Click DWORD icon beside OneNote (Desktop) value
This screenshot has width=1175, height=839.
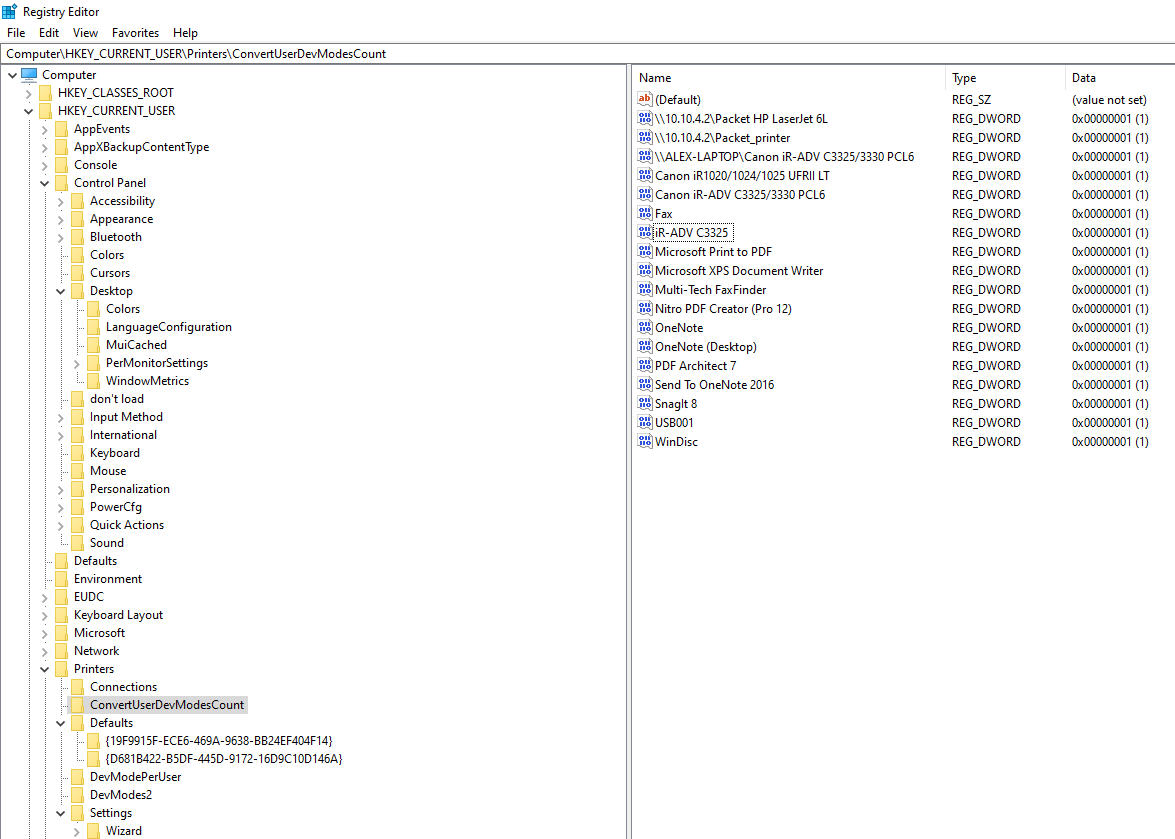[644, 346]
